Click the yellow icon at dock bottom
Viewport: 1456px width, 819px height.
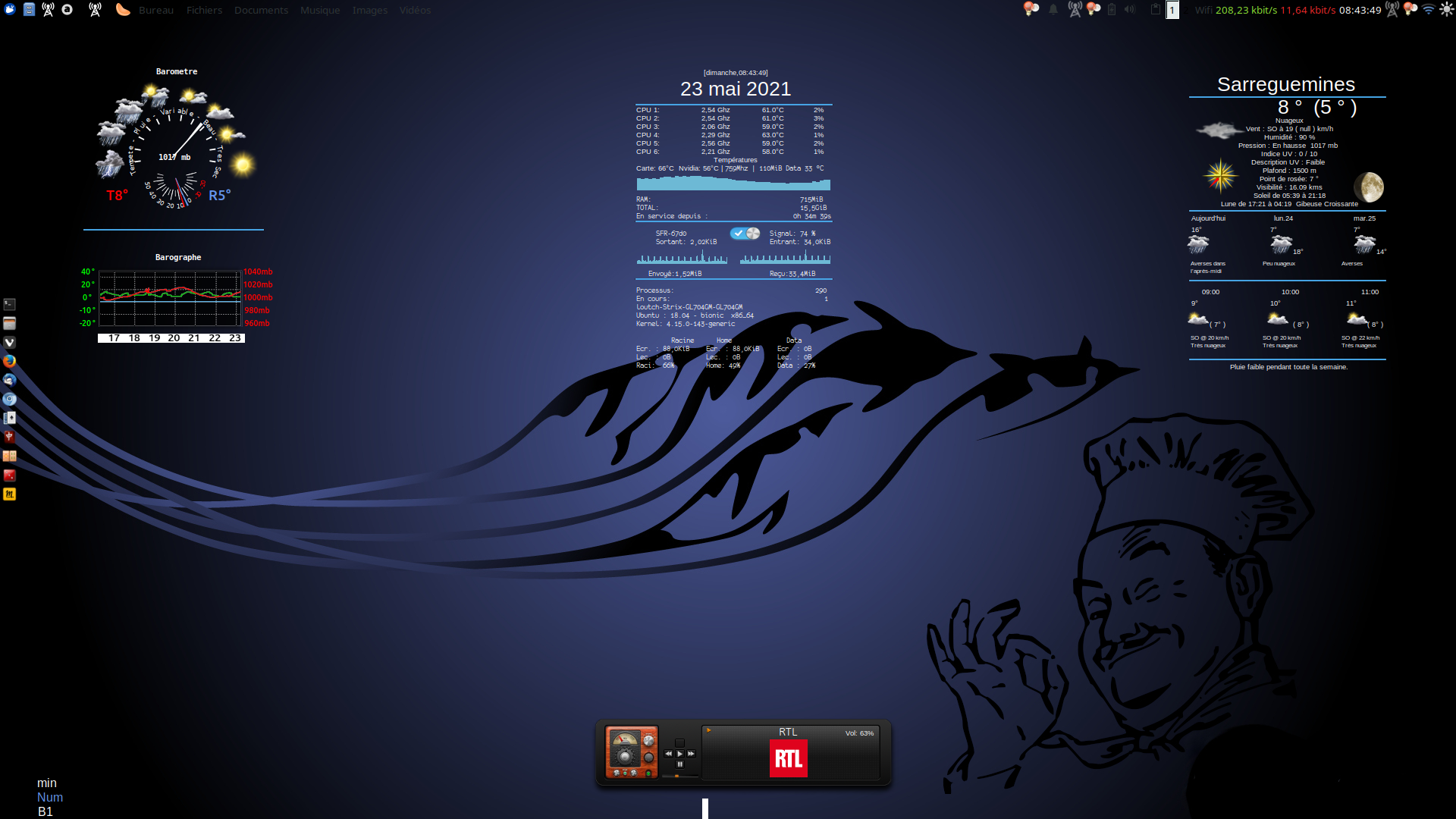point(10,494)
